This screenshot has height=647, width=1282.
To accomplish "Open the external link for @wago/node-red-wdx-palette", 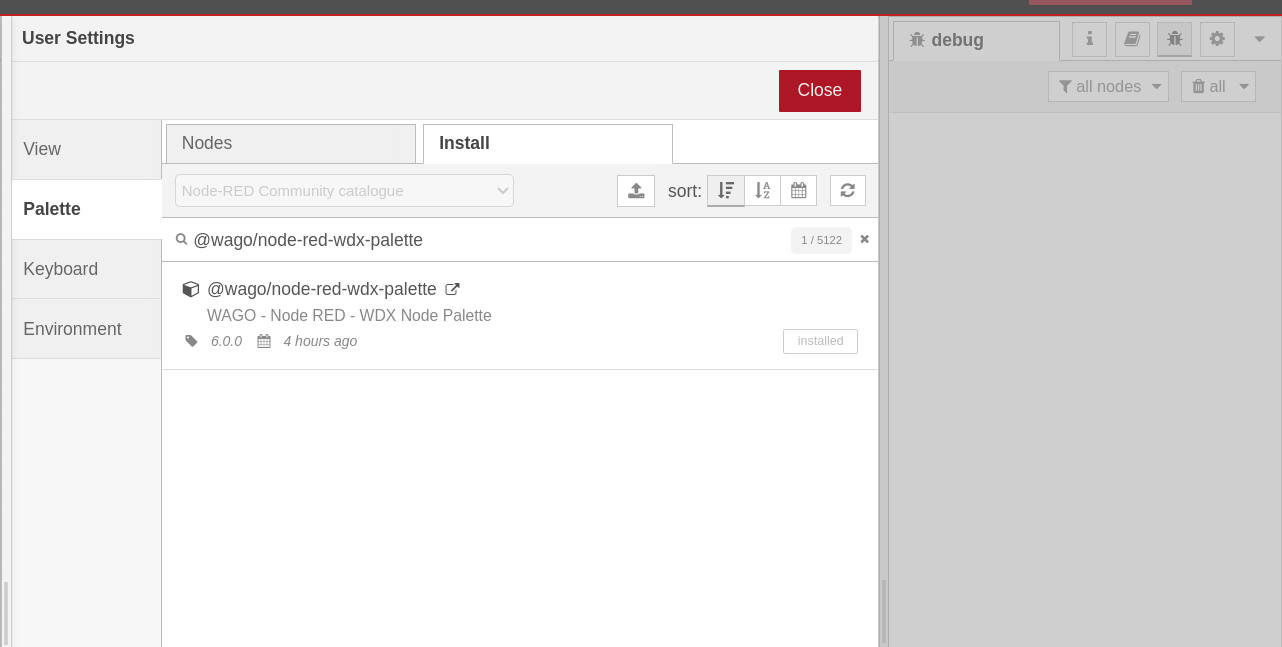I will tap(452, 289).
